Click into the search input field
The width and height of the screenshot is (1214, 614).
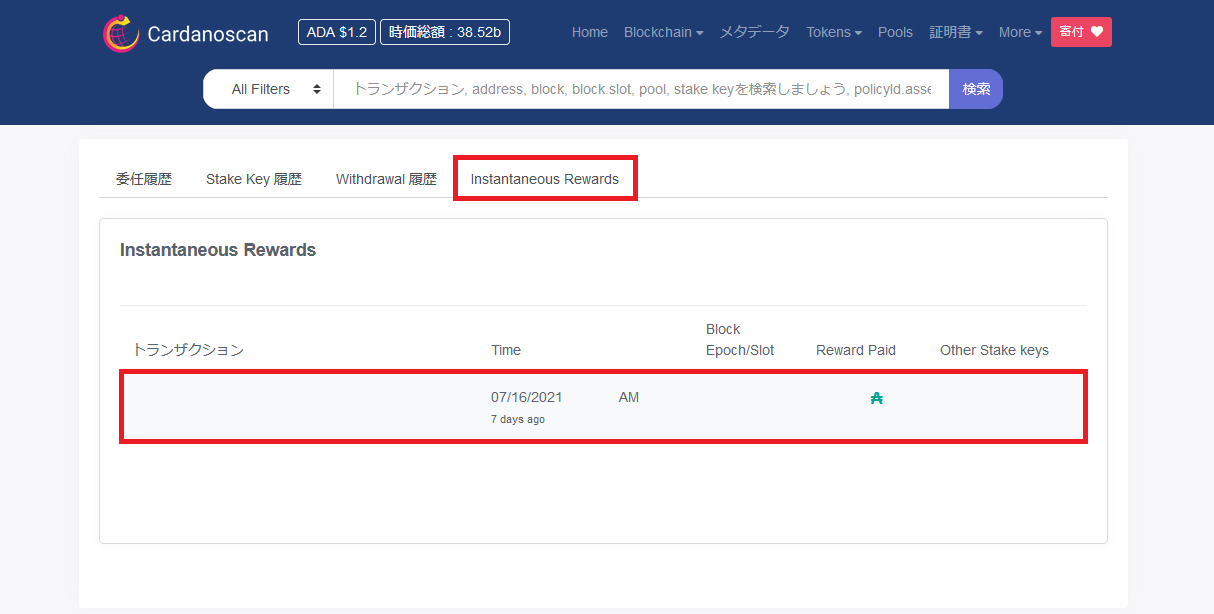[640, 89]
